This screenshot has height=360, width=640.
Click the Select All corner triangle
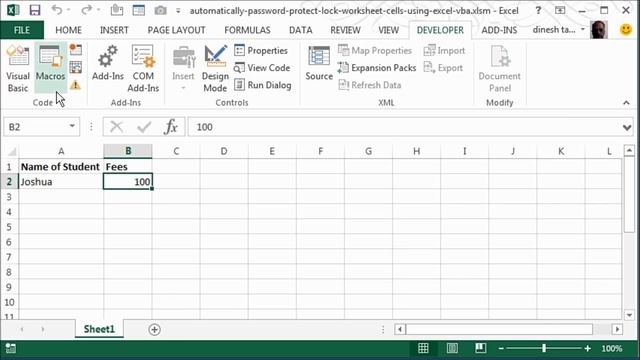pos(11,151)
